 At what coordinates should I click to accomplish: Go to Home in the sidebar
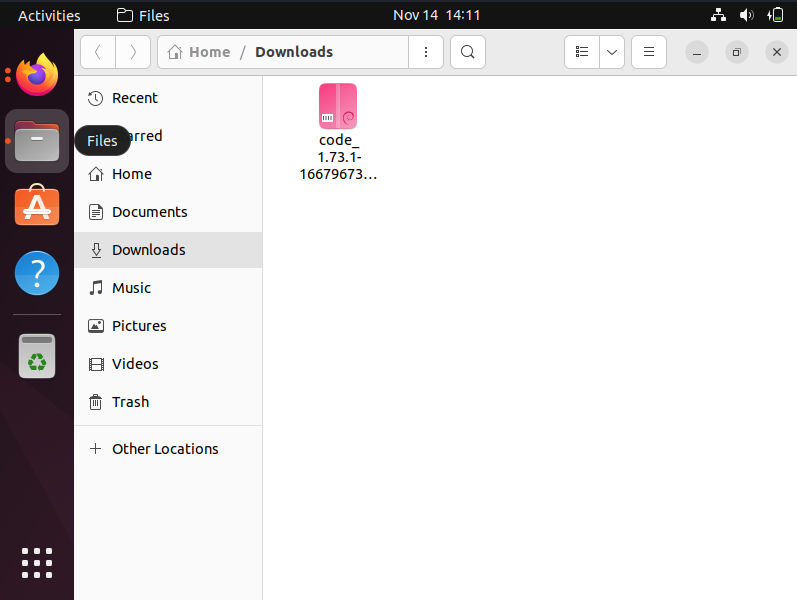click(x=168, y=174)
